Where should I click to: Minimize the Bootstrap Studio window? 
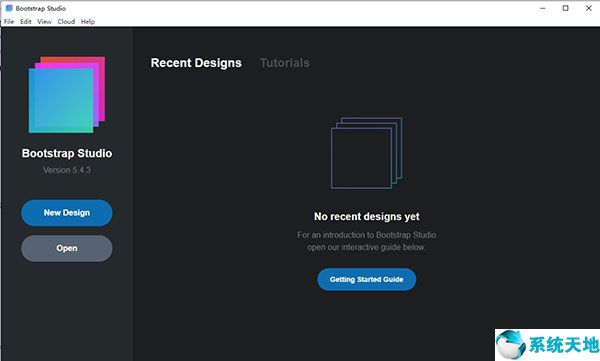click(543, 8)
